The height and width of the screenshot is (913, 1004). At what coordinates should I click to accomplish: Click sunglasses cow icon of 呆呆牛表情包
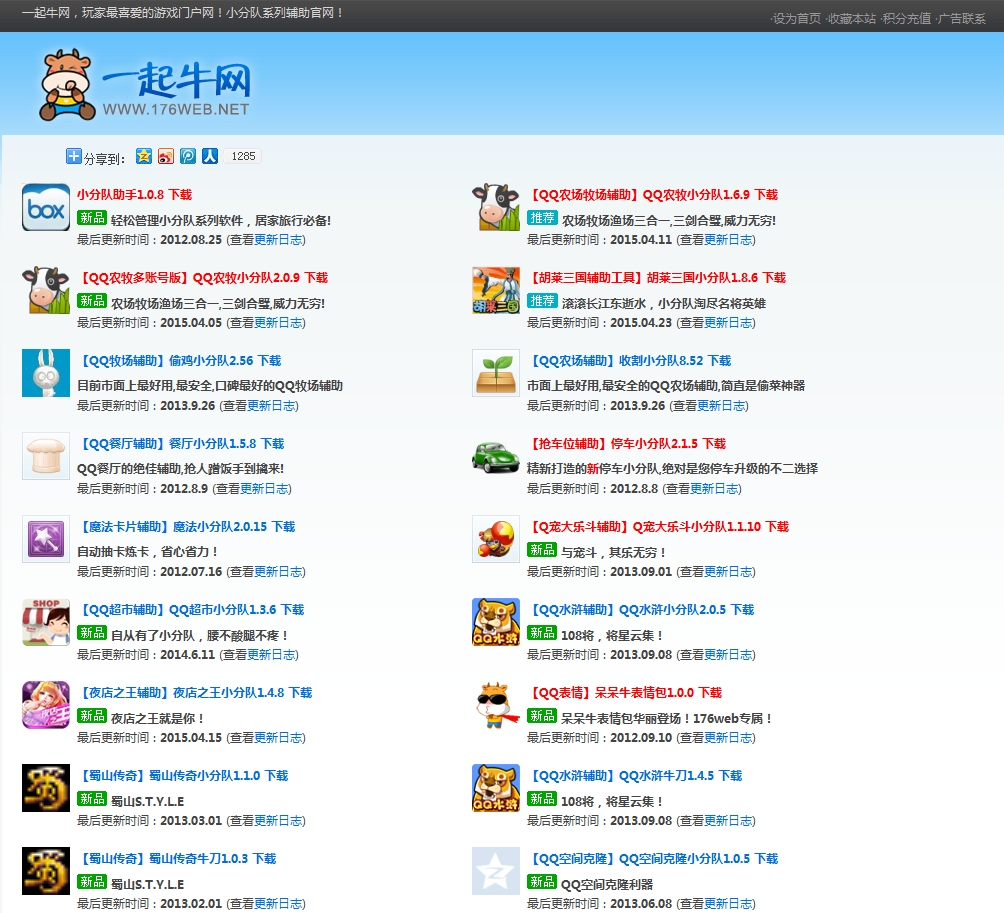(496, 705)
